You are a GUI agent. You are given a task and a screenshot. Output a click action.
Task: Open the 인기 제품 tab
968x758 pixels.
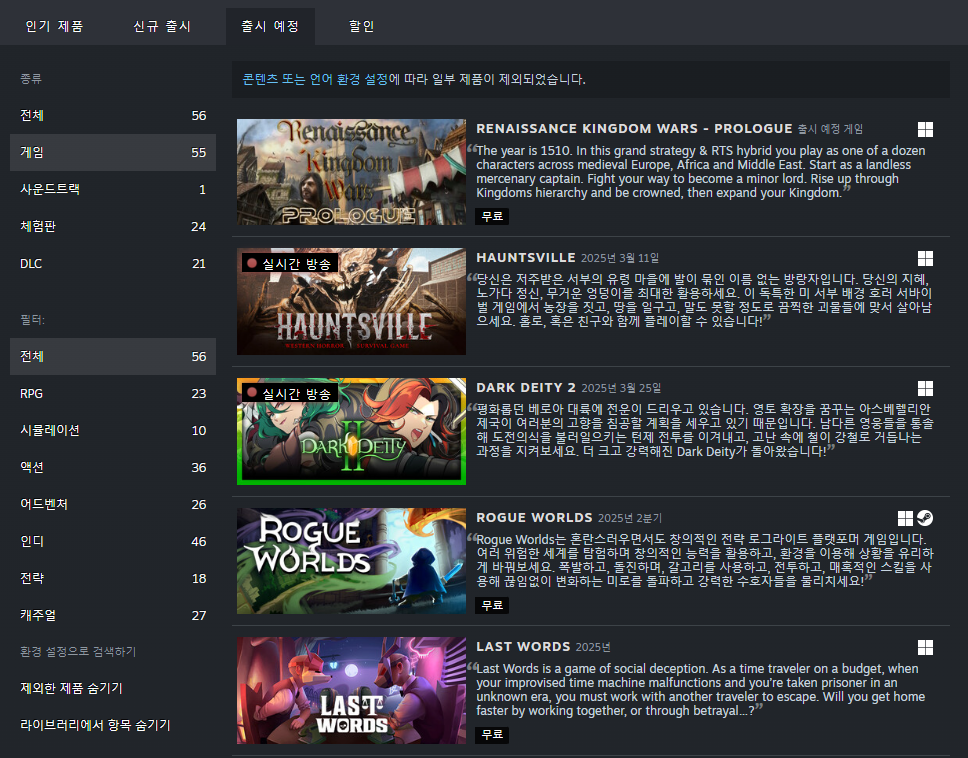[54, 26]
